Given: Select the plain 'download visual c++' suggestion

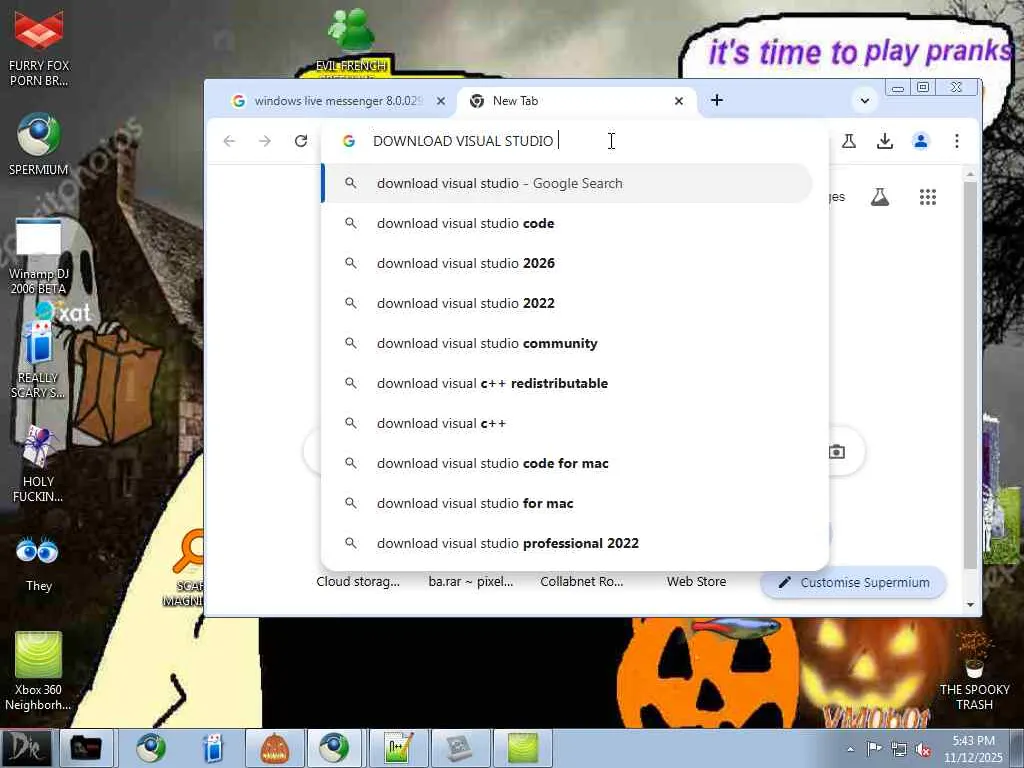Looking at the screenshot, I should pyautogui.click(x=567, y=423).
